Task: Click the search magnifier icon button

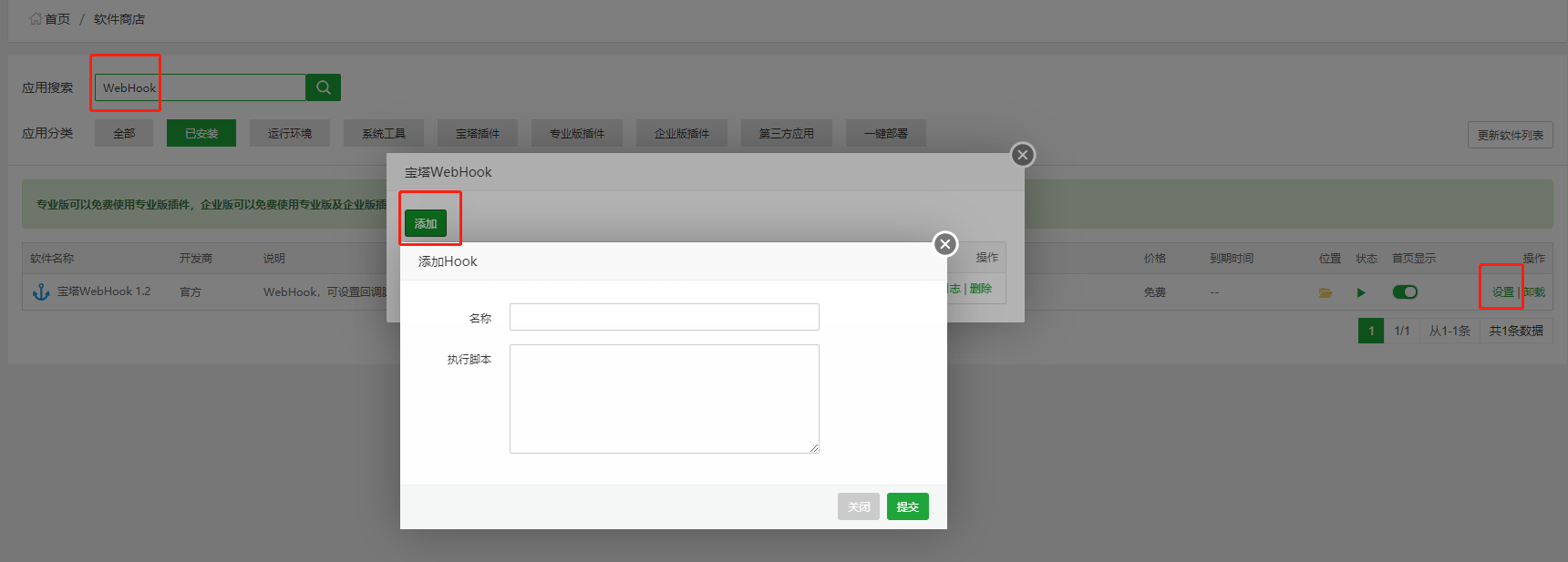Action: [323, 87]
